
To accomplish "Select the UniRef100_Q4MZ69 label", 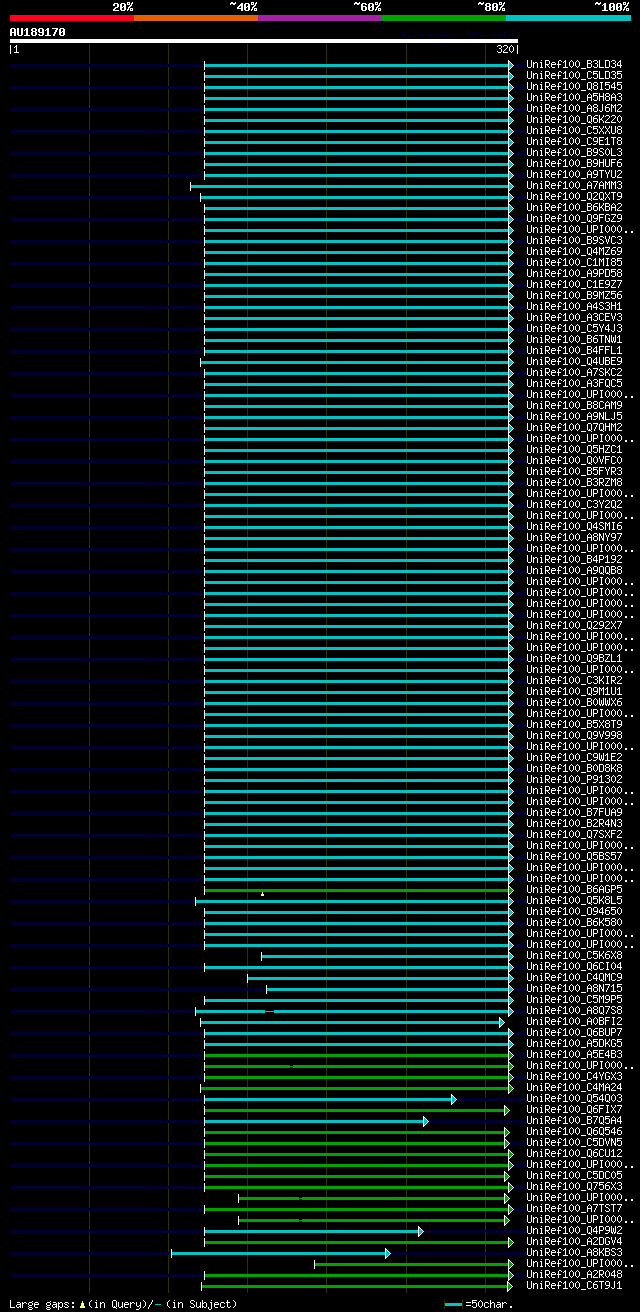I will [574, 252].
